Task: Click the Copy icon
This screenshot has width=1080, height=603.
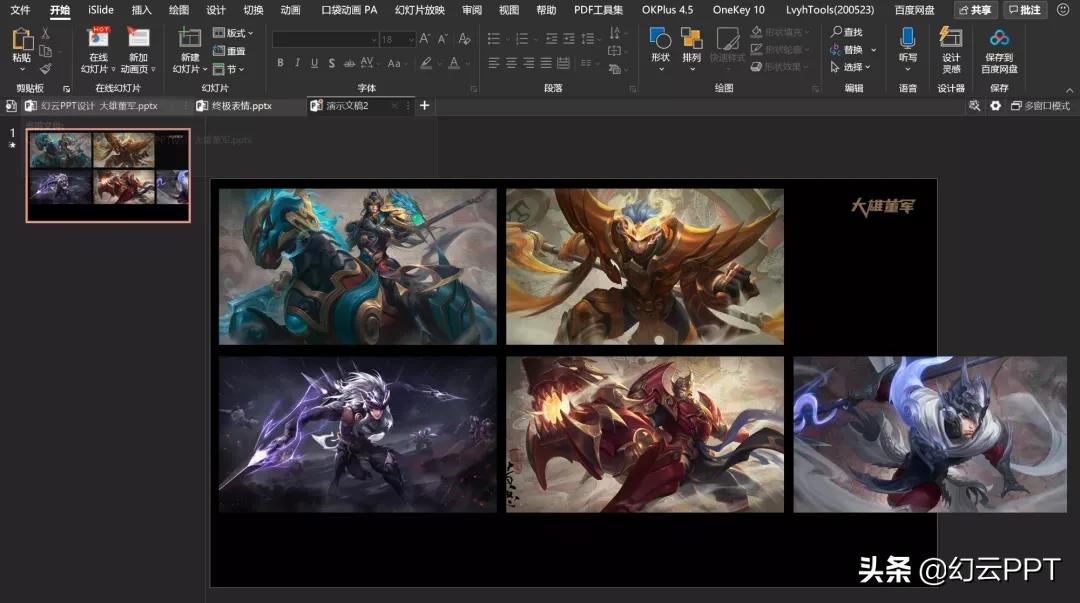Action: 45,51
